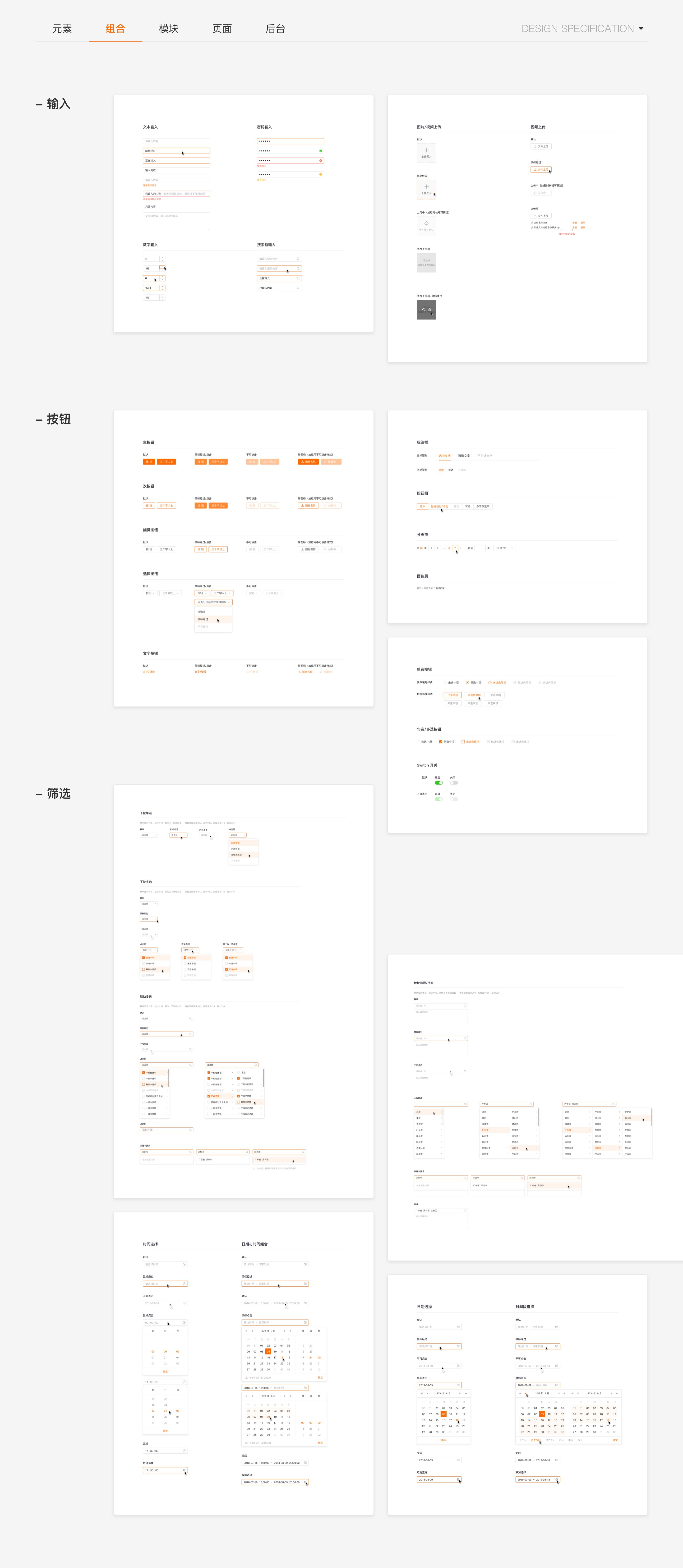Click re-upload icon on uploaded image thumbnail
Screen dimensions: 683x1568
(423, 310)
